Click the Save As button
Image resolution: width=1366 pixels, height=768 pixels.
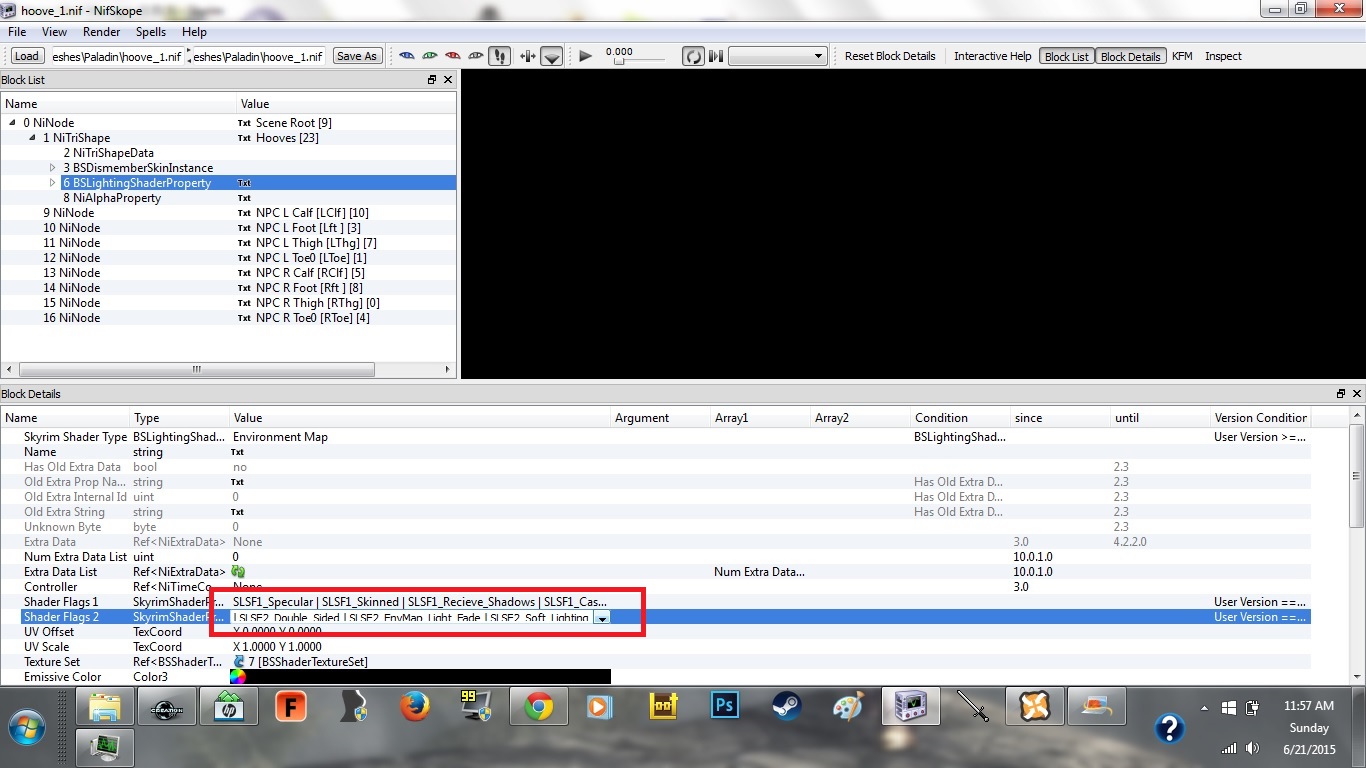click(357, 56)
